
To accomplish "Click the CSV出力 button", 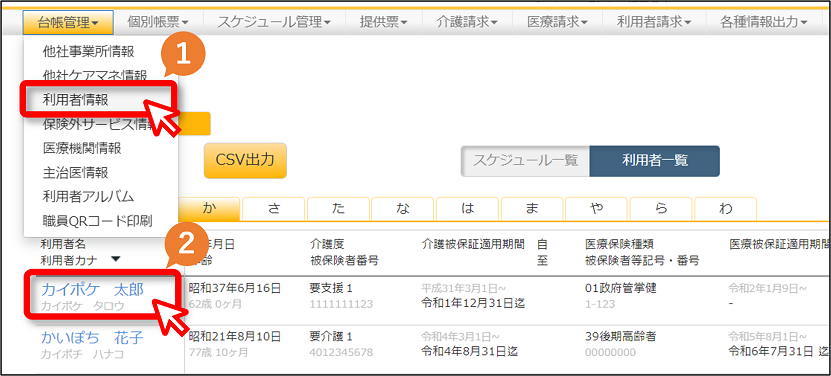I will coord(245,160).
